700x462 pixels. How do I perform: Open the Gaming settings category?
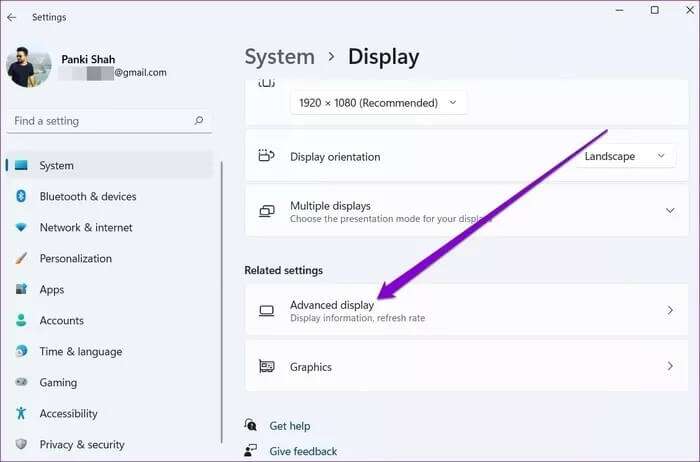tap(58, 383)
